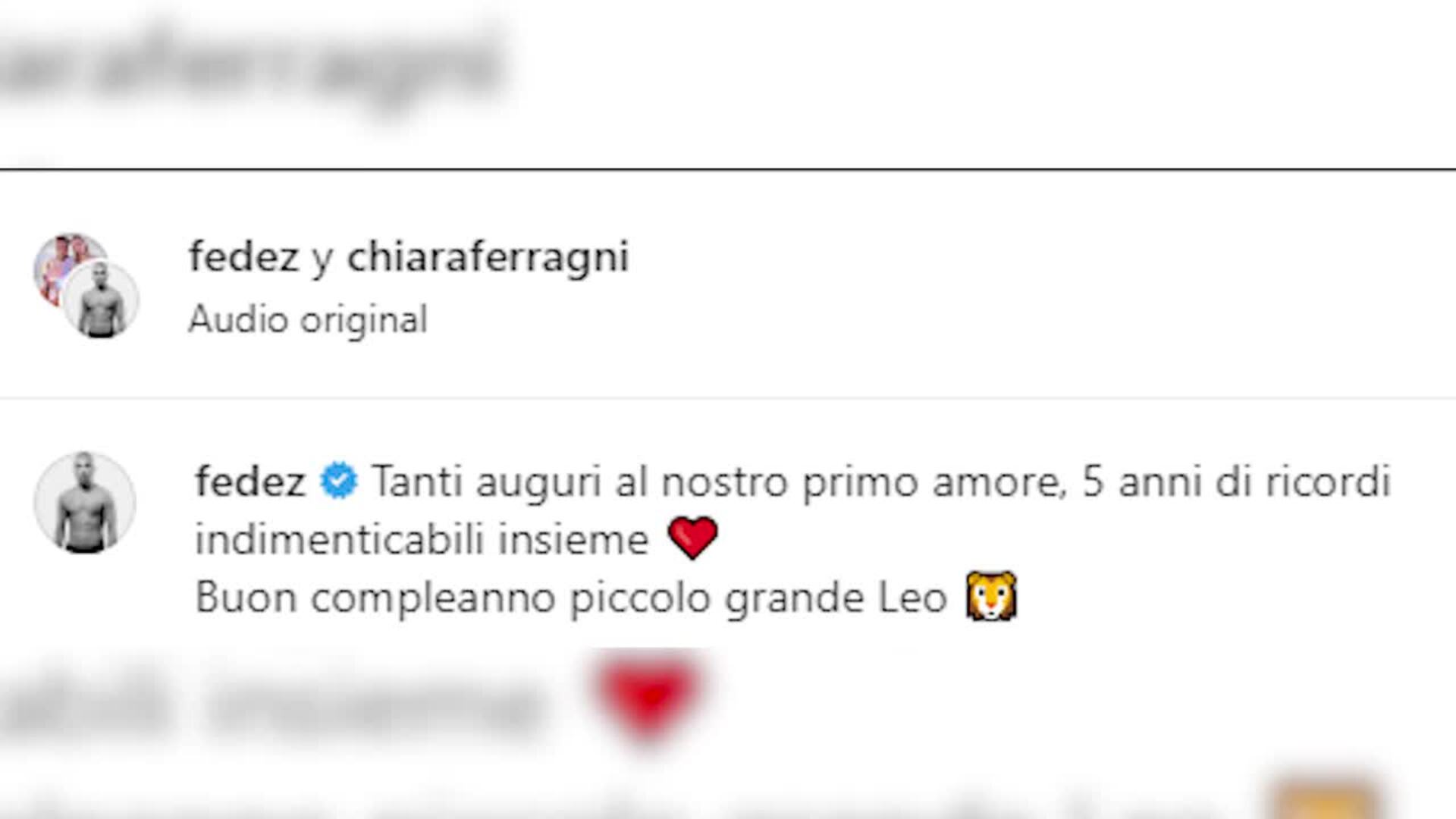Viewport: 1456px width, 819px height.
Task: Select the front shirtless avatar in header
Action: point(100,300)
